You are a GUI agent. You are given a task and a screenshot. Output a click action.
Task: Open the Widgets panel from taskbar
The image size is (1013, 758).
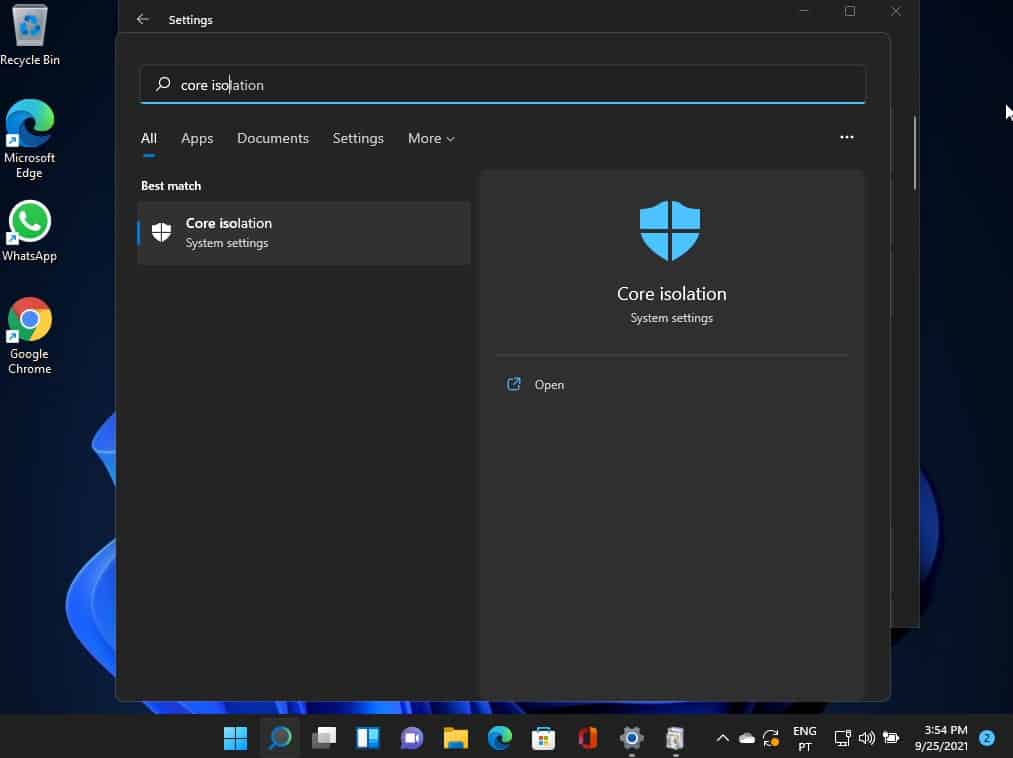(368, 738)
